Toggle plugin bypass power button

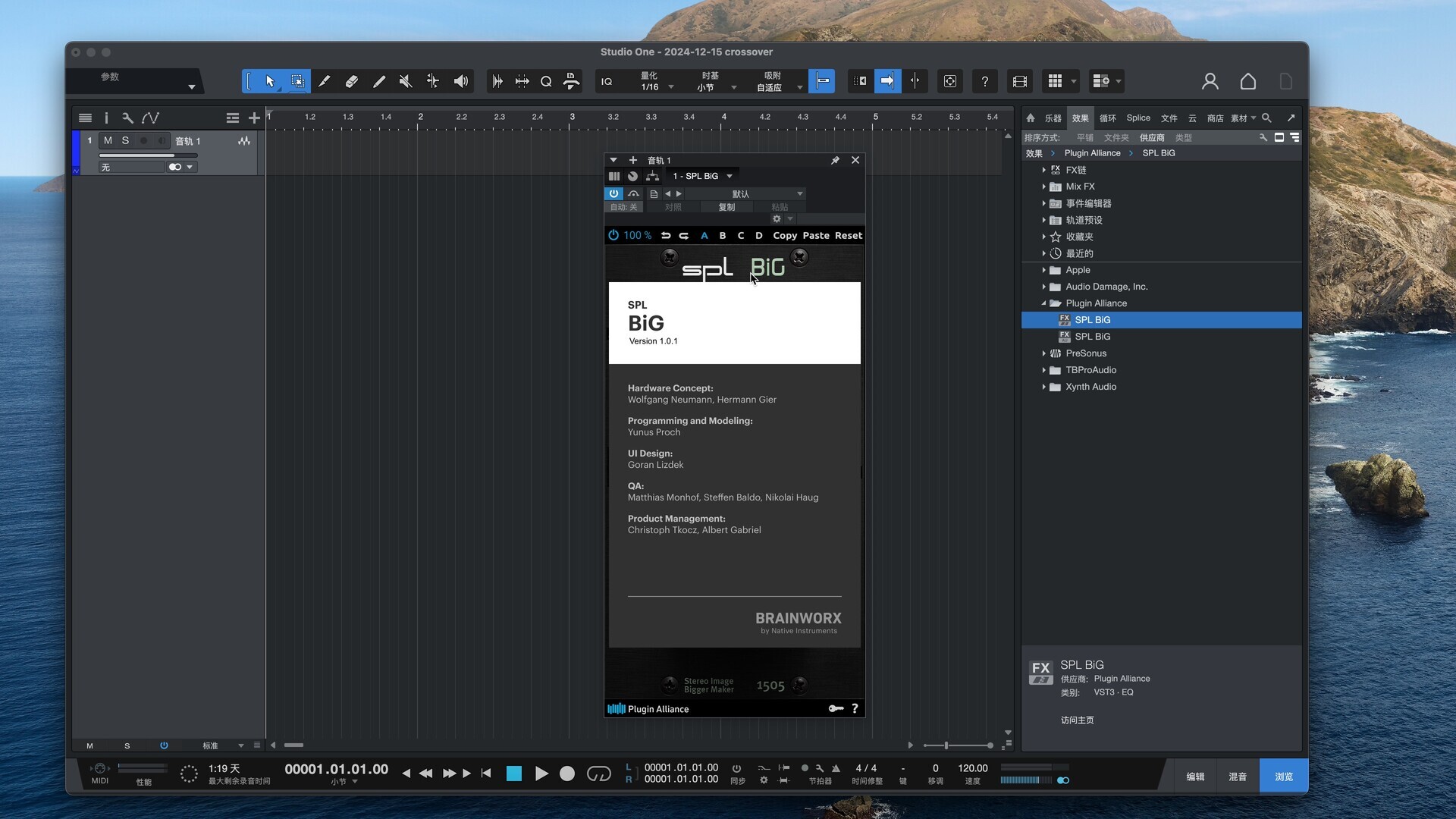point(613,194)
